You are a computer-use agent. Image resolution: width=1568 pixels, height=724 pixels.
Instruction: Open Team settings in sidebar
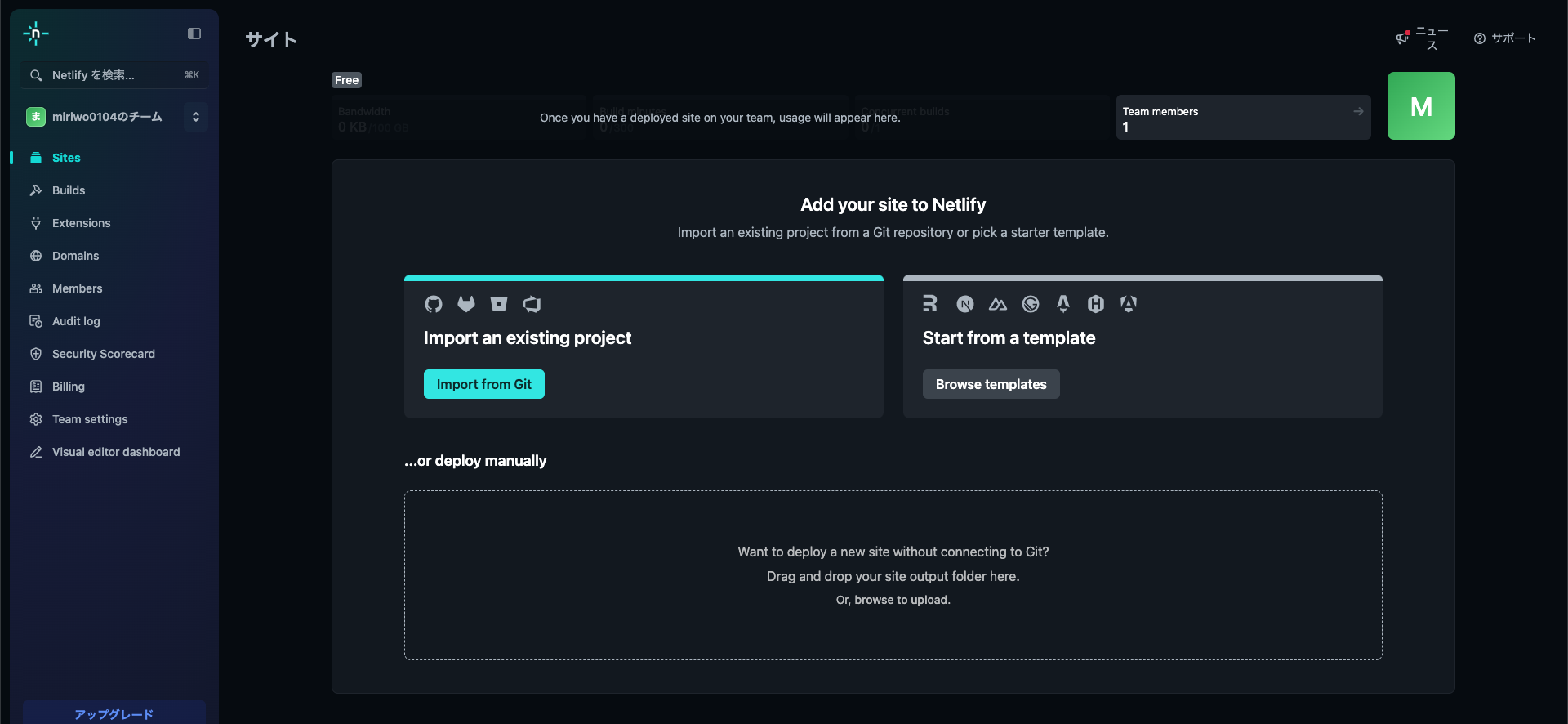pos(114,419)
